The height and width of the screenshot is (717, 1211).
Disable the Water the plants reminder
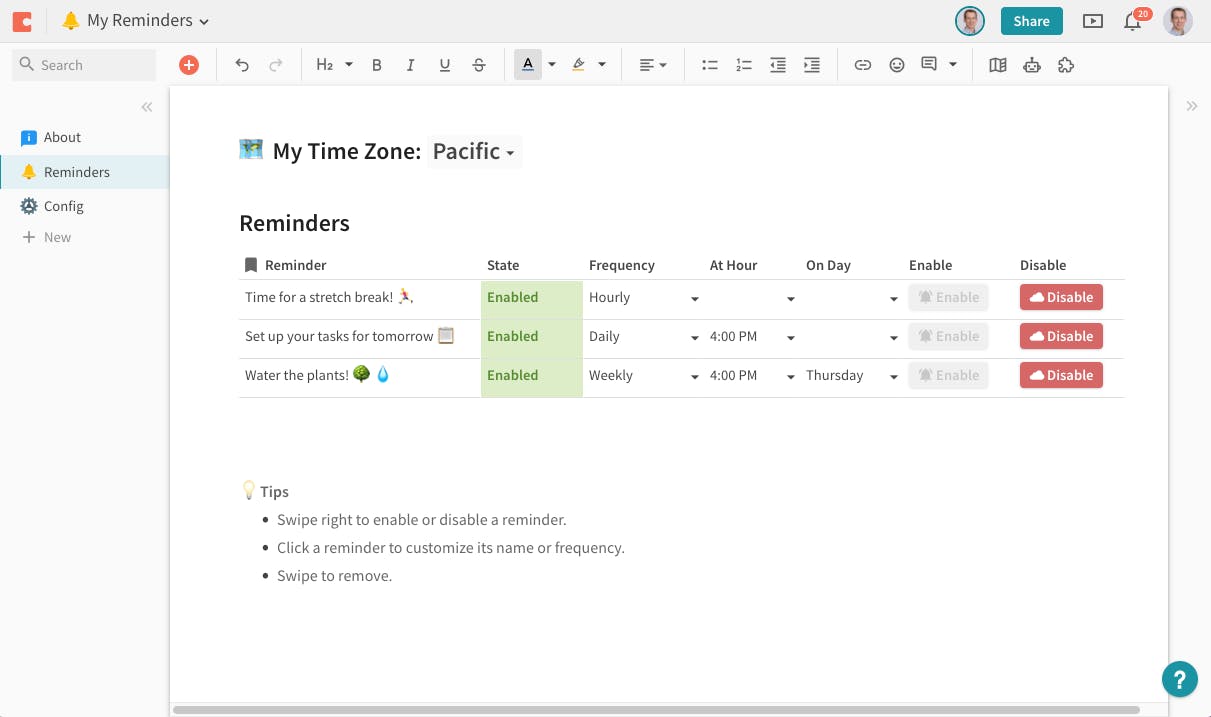point(1061,375)
